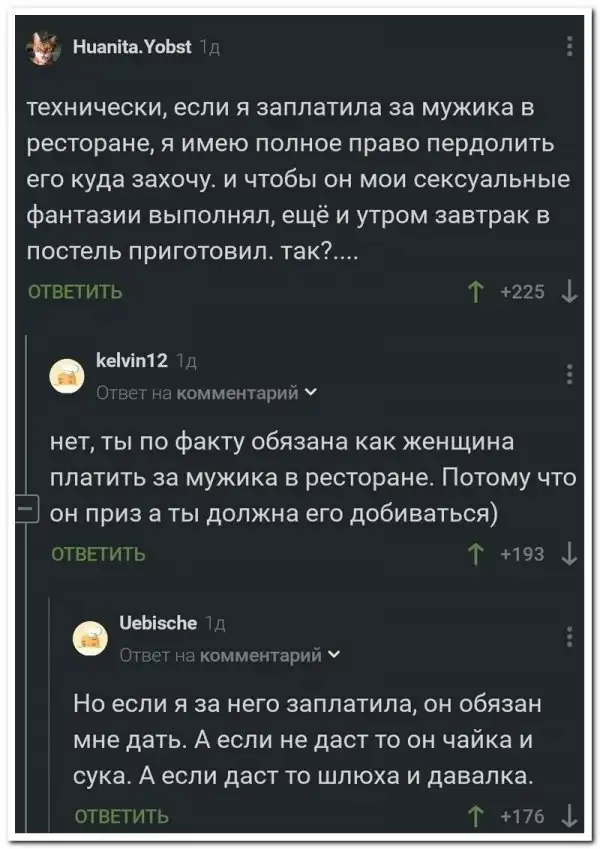Open three-dot menu on Huanita.Yobst comment
Viewport: 600px width, 849px height.
(568, 47)
